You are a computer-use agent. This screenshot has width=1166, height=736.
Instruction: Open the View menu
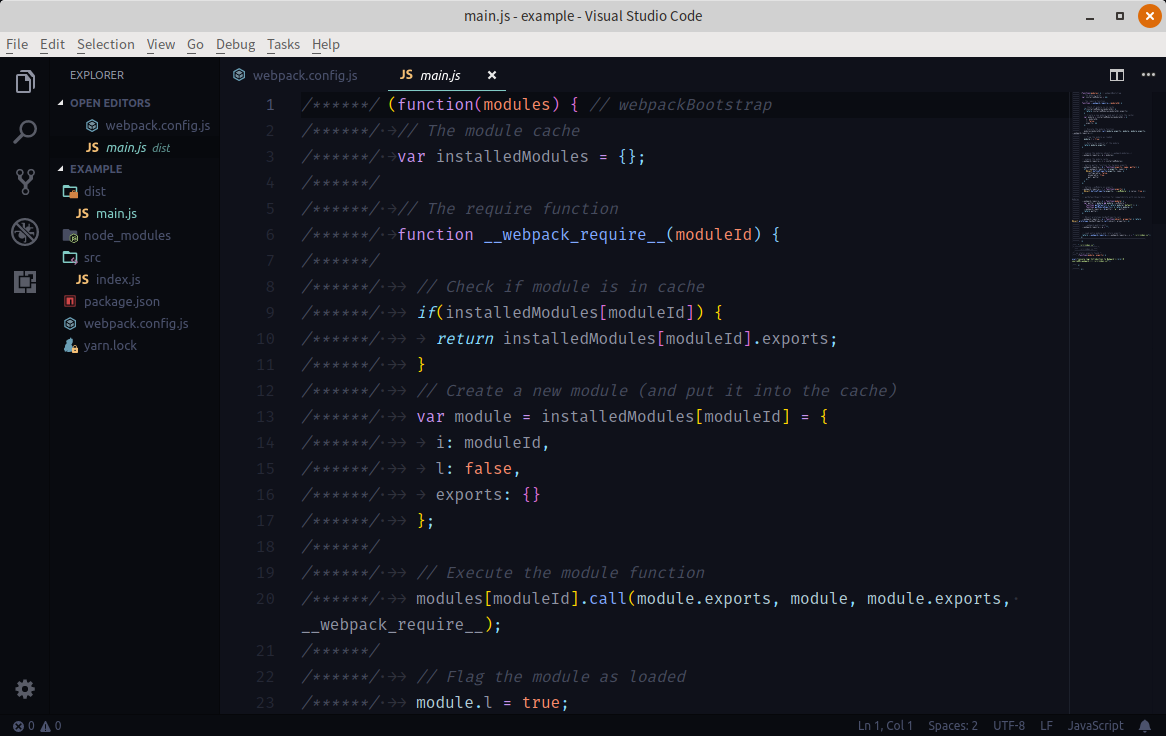[x=161, y=45]
